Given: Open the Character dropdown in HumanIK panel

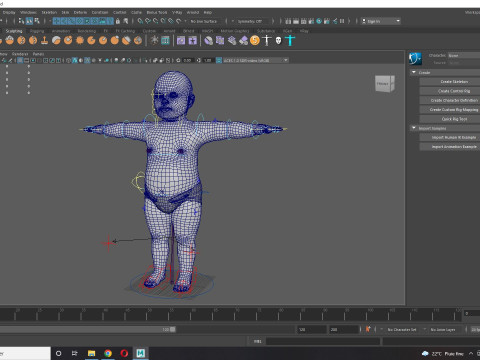Looking at the screenshot, I should click(x=464, y=55).
